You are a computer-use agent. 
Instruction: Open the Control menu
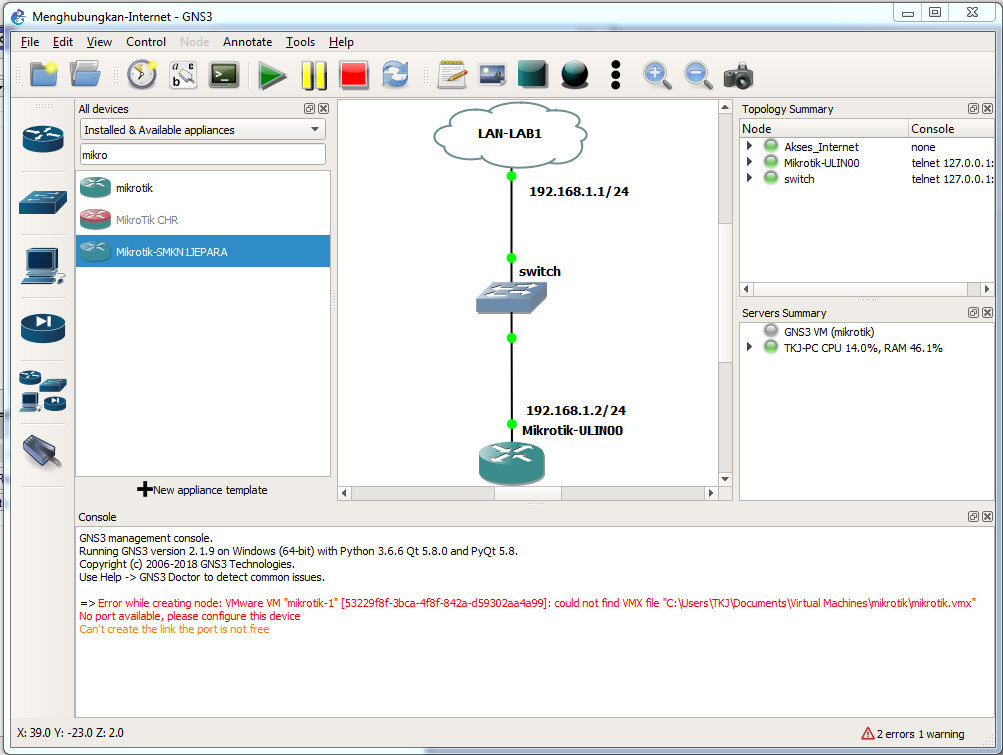[146, 42]
